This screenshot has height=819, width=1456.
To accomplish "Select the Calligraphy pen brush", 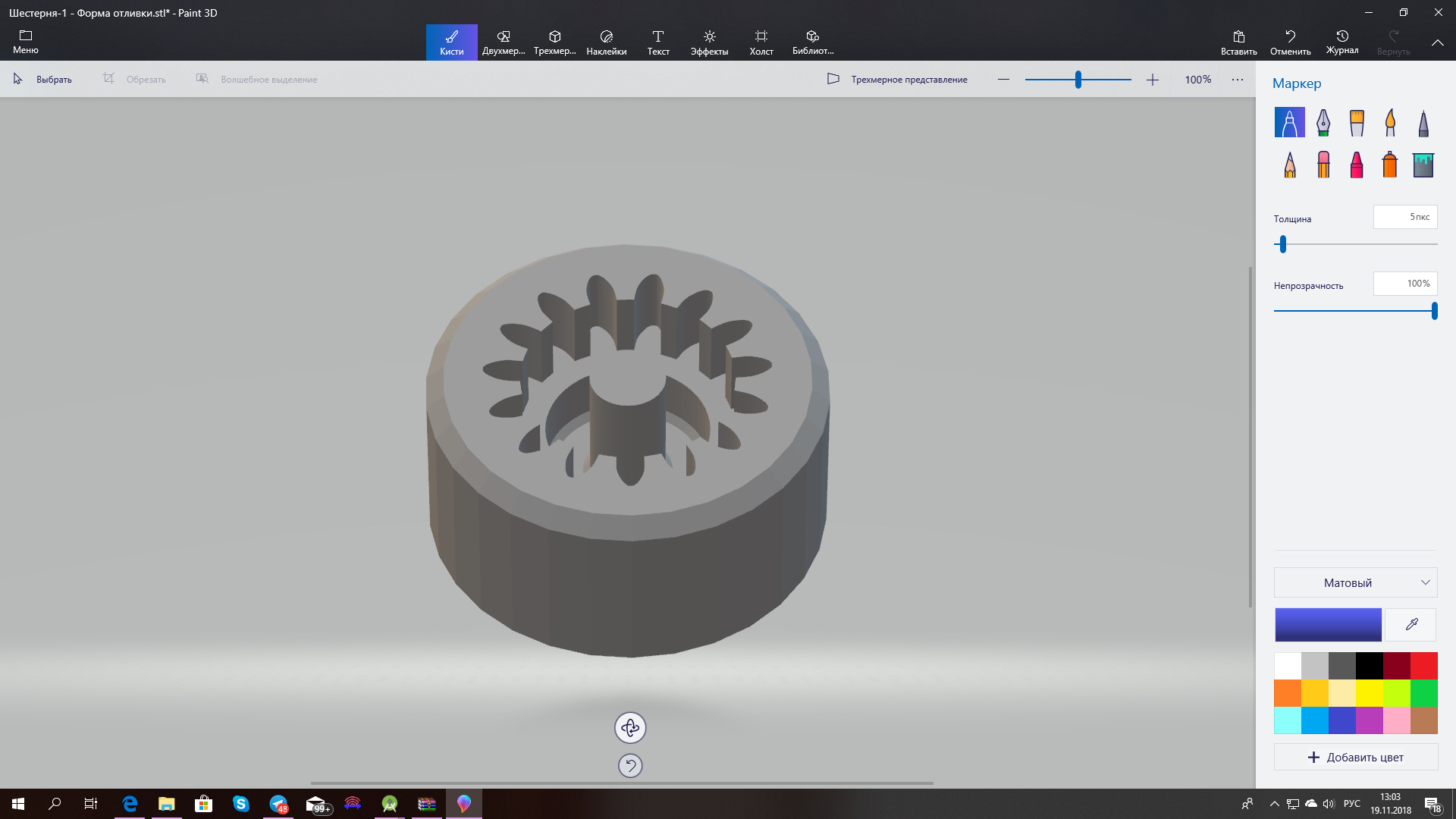I will coord(1323,122).
